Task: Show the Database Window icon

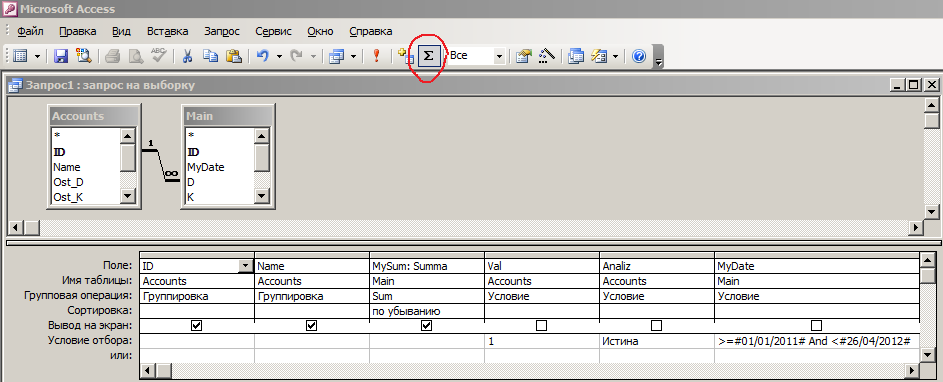Action: 576,56
